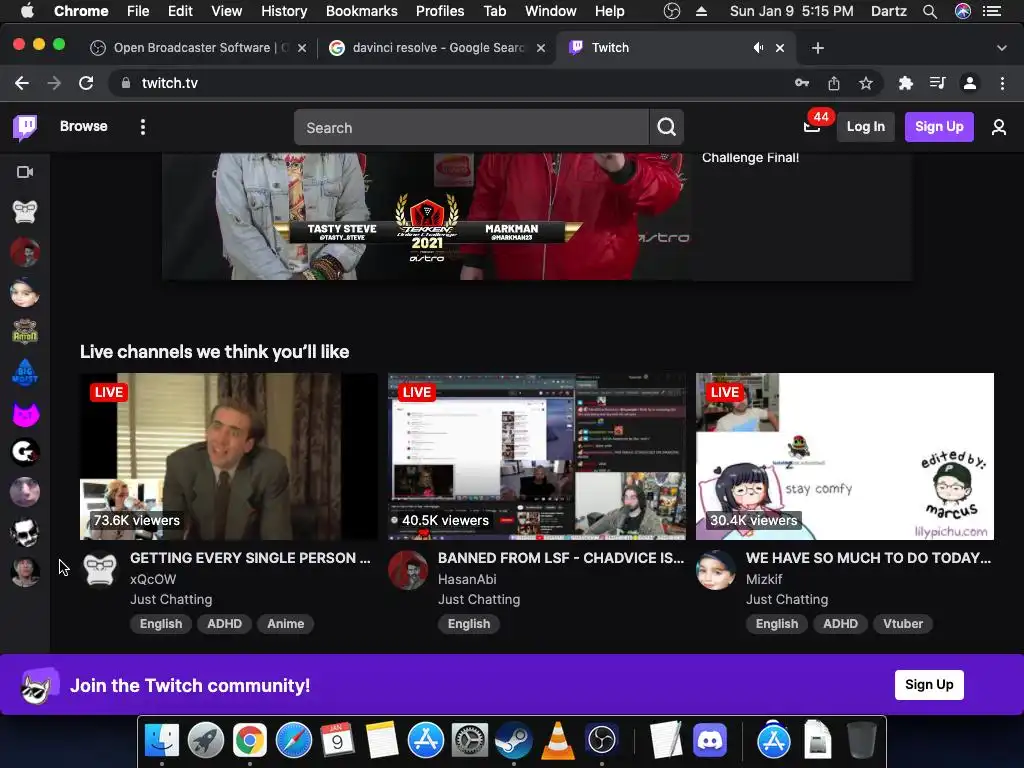Open the Chrome profile avatar menu
The image size is (1024, 768).
click(970, 83)
